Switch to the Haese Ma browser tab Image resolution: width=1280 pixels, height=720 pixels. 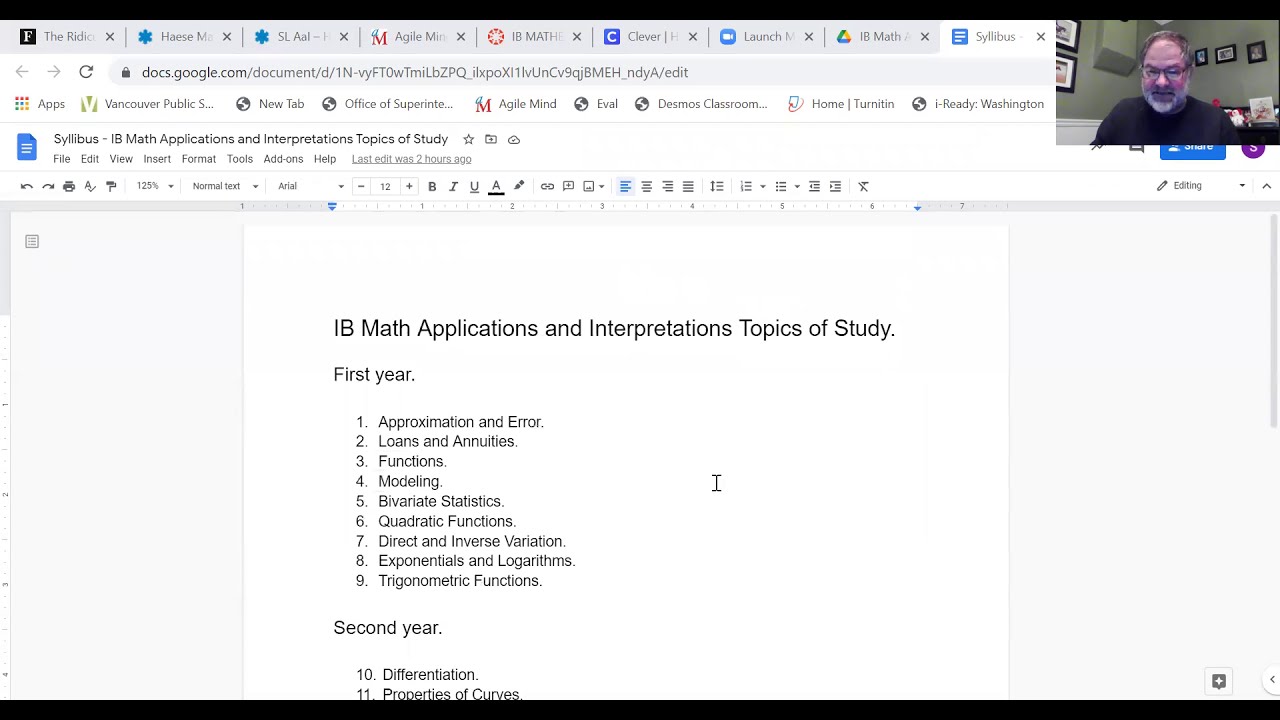(186, 37)
